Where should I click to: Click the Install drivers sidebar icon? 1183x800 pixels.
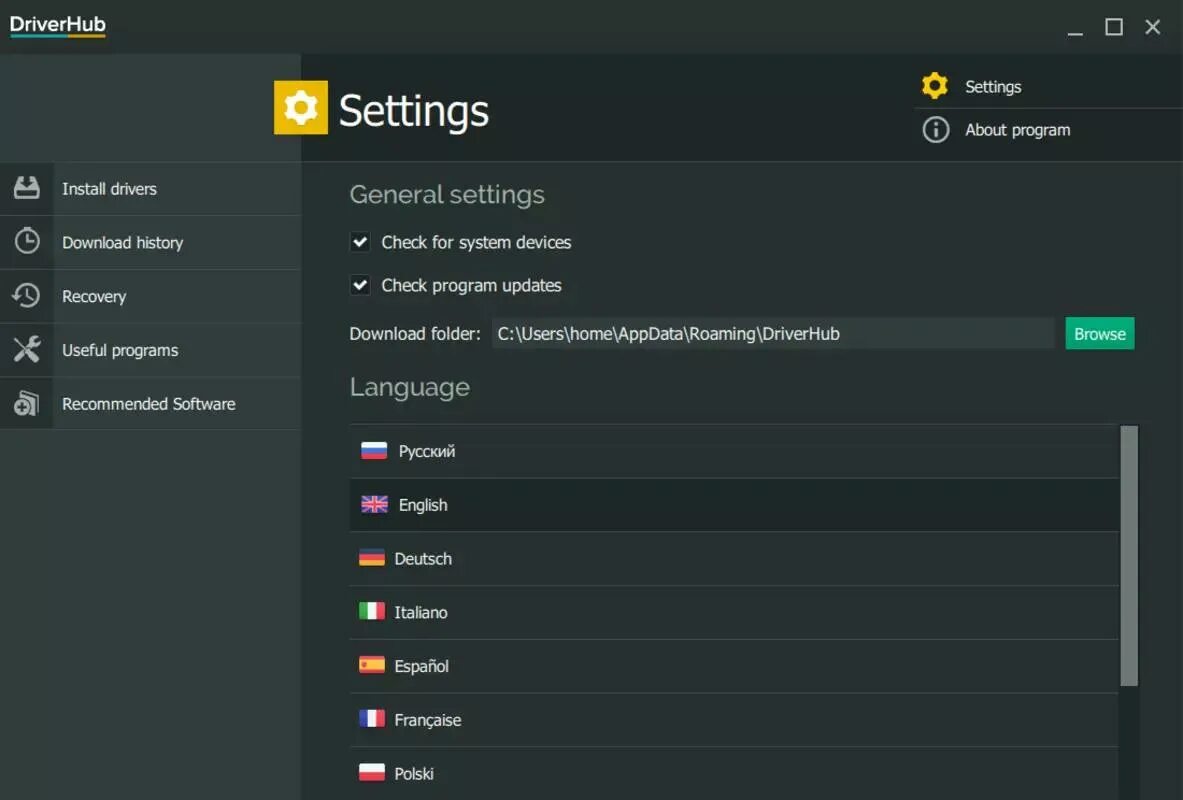27,188
